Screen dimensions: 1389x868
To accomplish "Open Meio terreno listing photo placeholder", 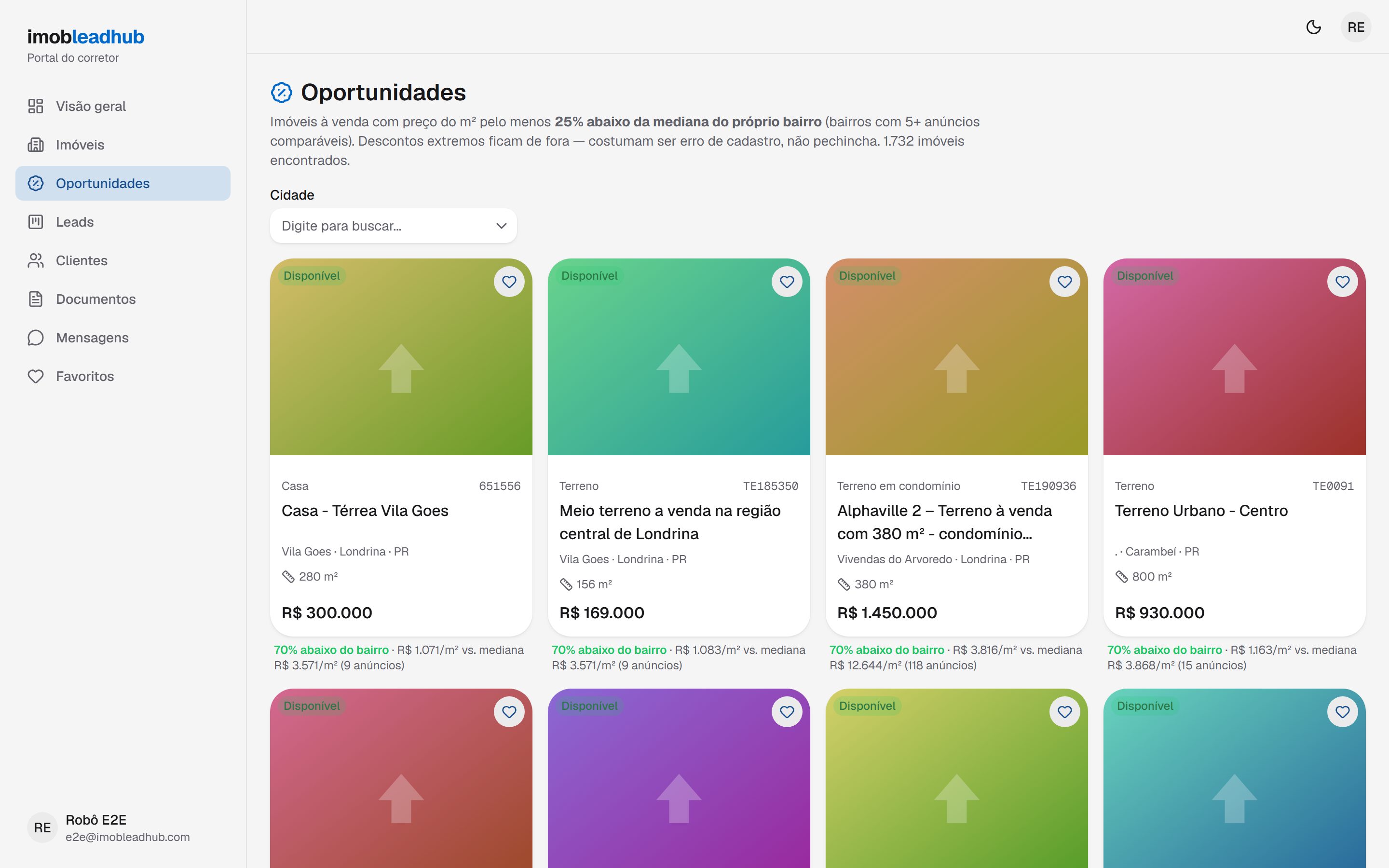I will tap(679, 357).
